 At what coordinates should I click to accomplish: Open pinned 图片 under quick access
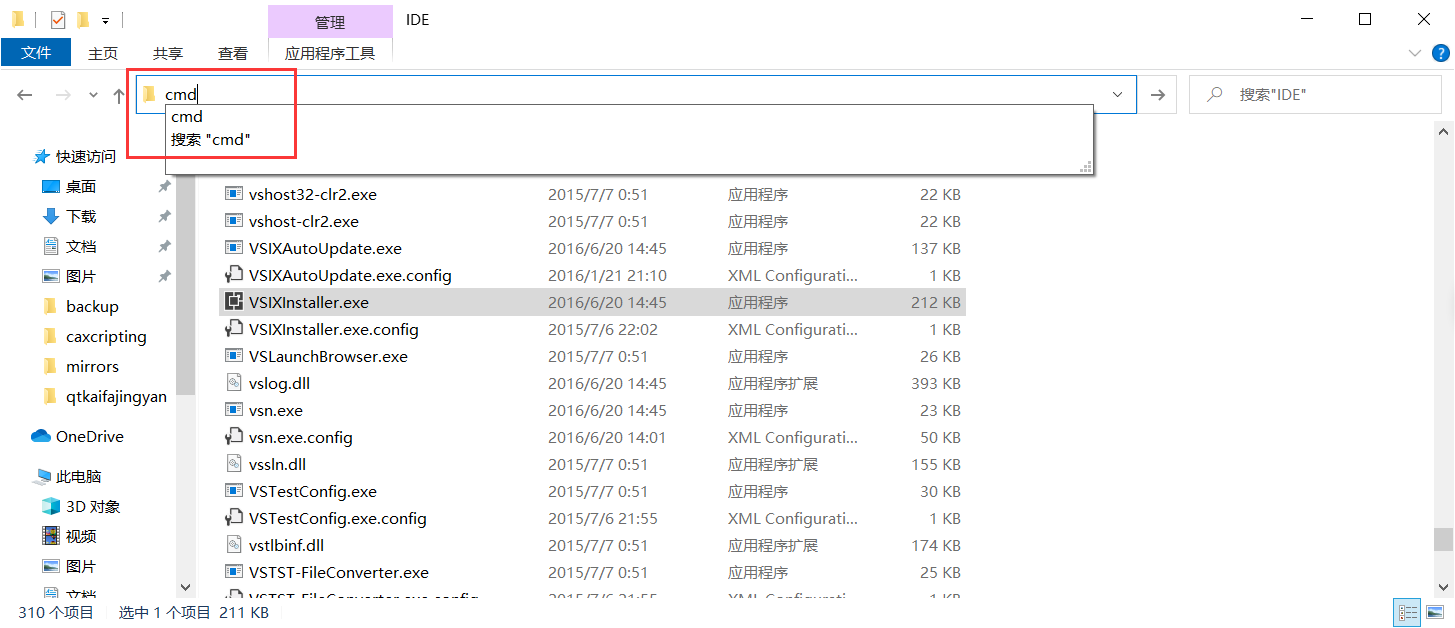81,277
